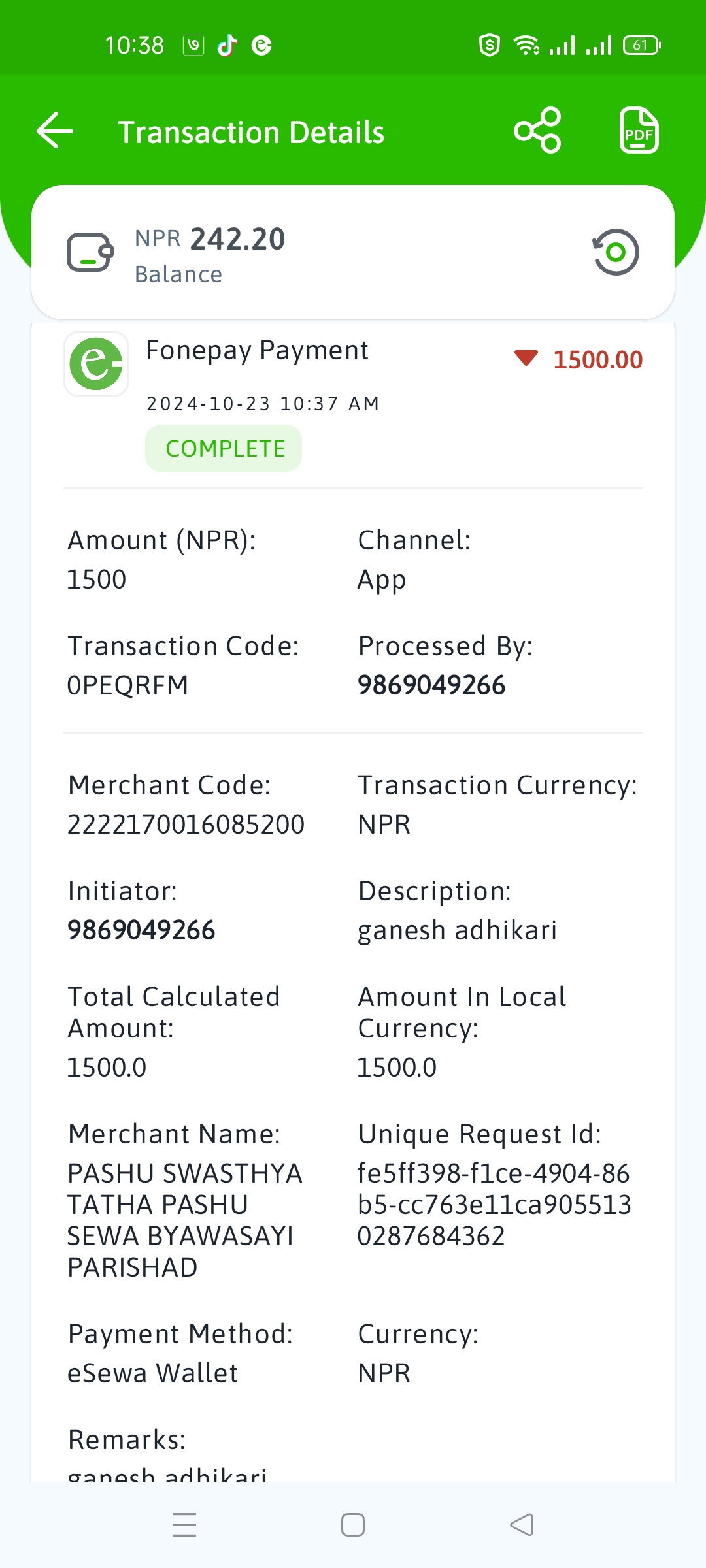Open the share transaction icon
Screen dimensions: 706x1568
point(537,131)
